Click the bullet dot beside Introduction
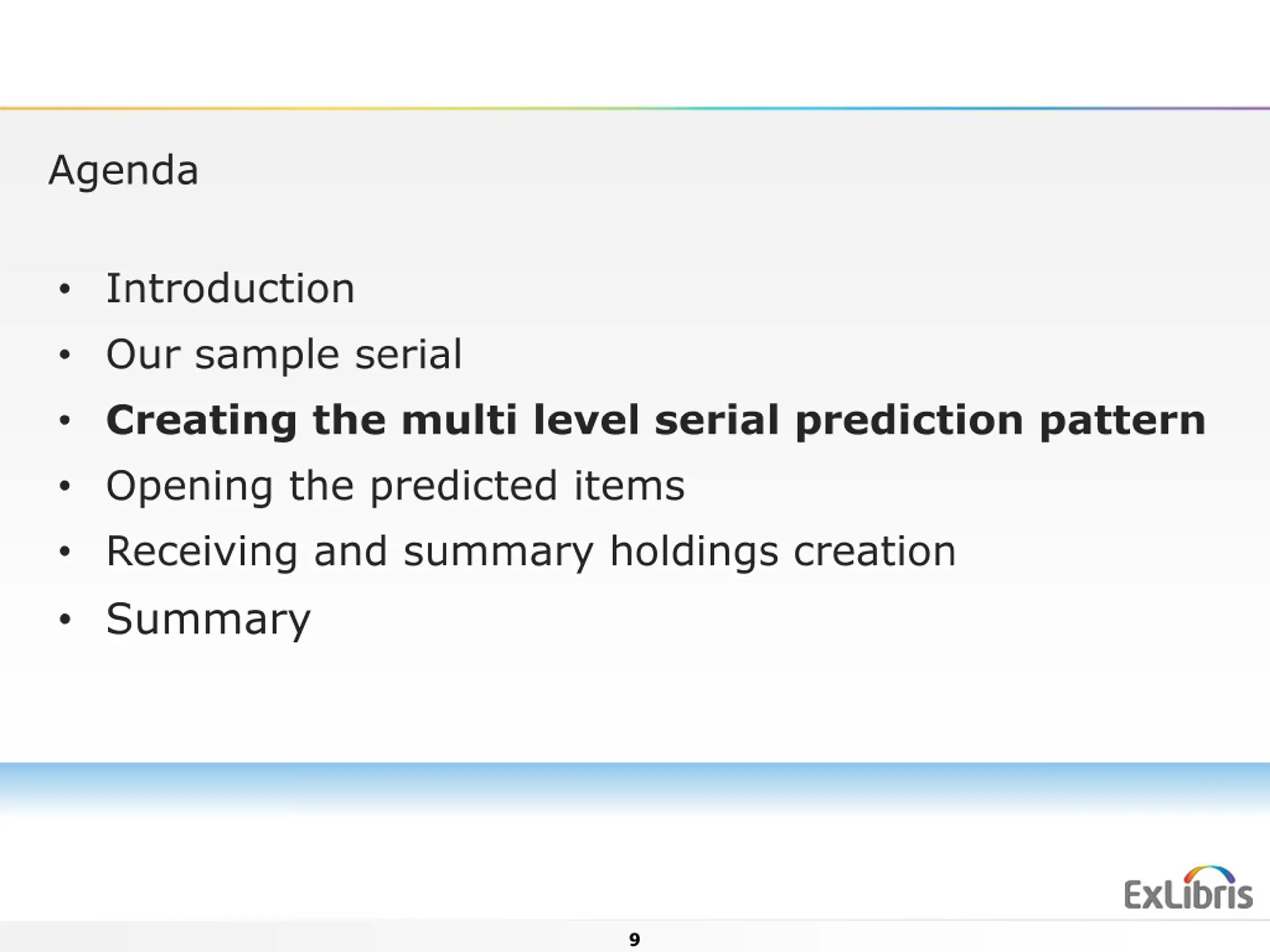The image size is (1270, 952). pyautogui.click(x=64, y=289)
